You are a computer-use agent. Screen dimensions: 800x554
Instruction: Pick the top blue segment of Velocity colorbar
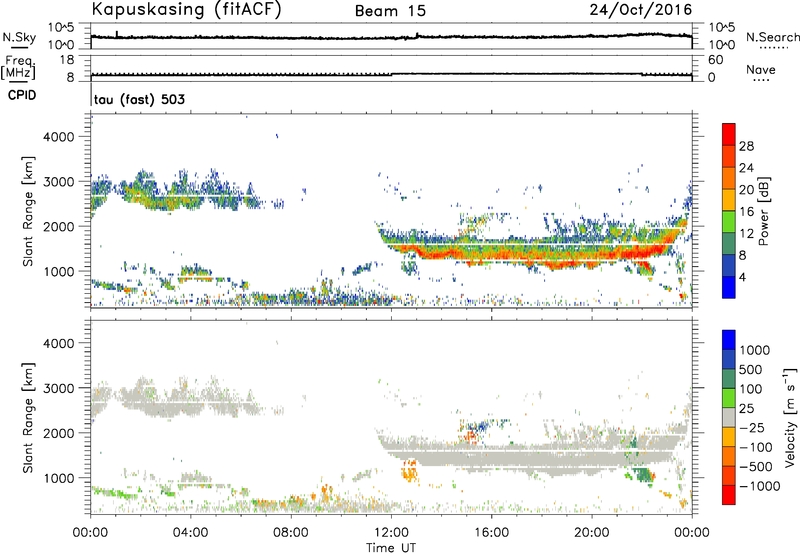[729, 340]
